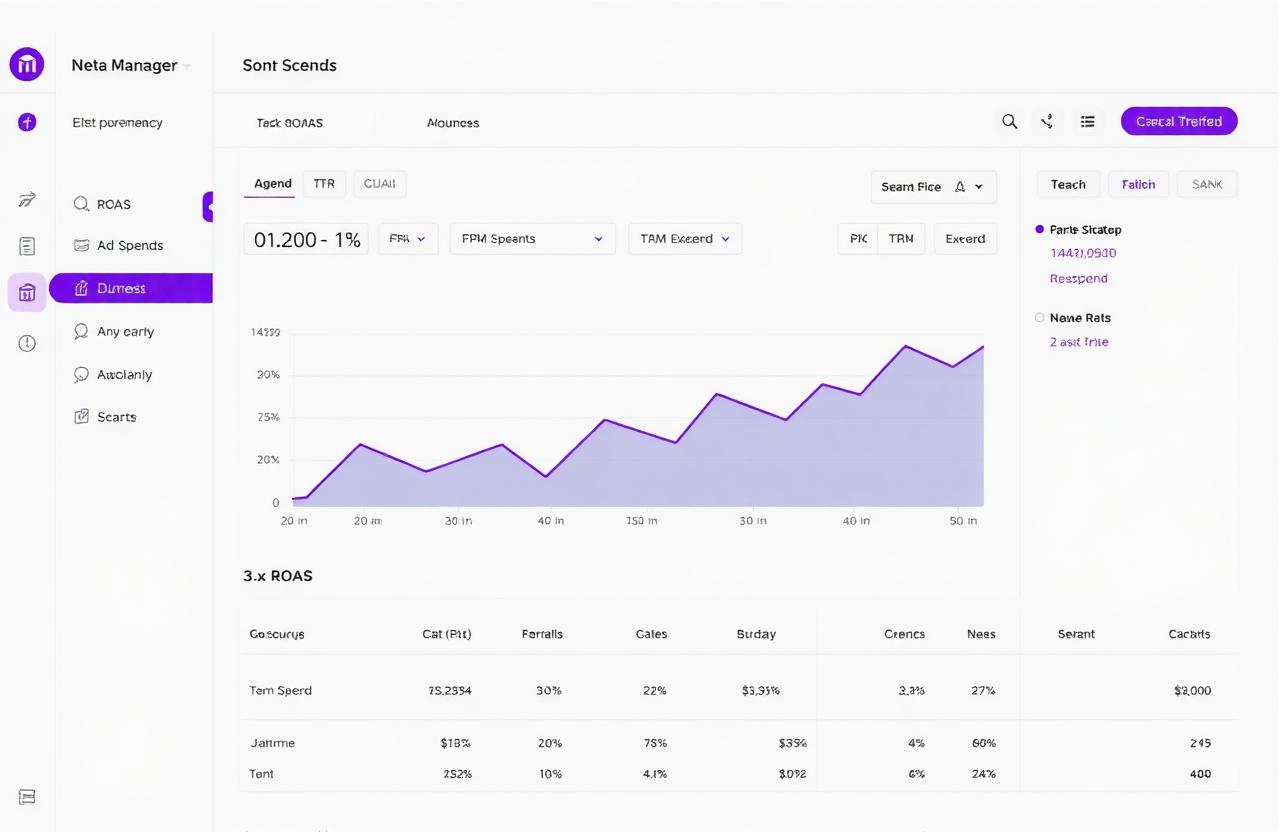Click the 01.200 - 1% range field
This screenshot has height=832, width=1280.
click(x=307, y=239)
